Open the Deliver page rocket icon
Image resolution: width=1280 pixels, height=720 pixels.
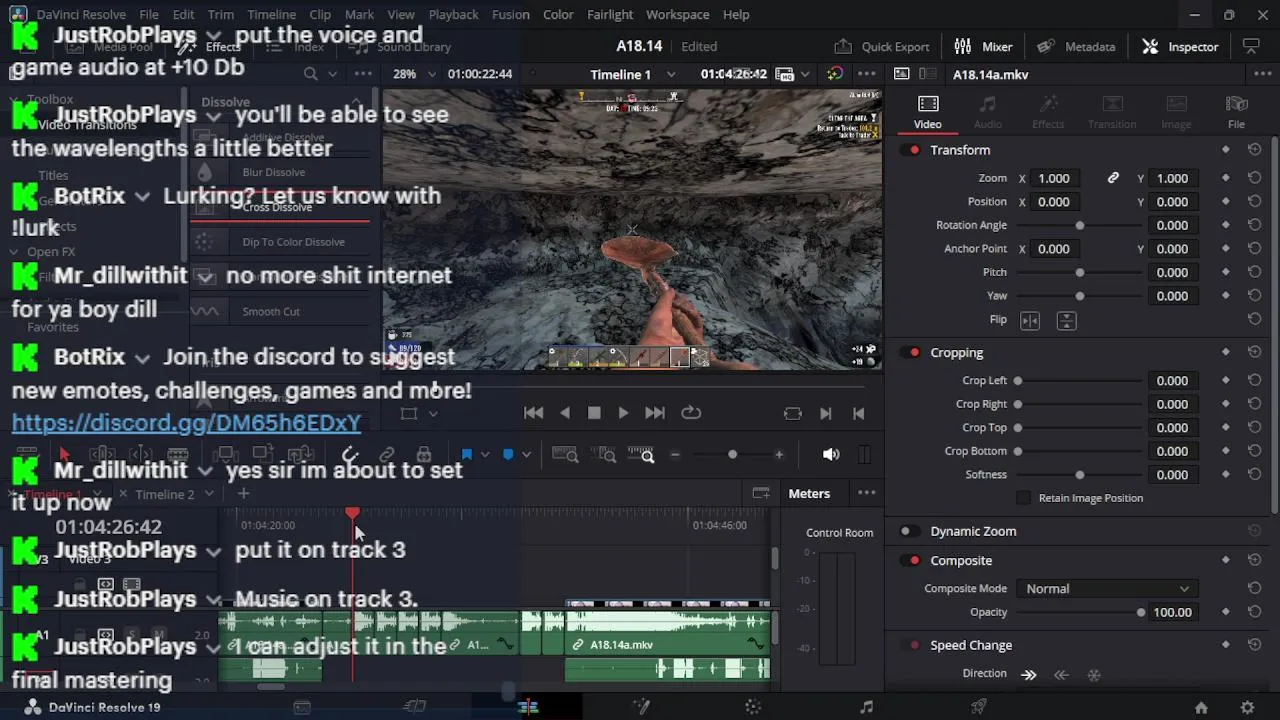(980, 707)
